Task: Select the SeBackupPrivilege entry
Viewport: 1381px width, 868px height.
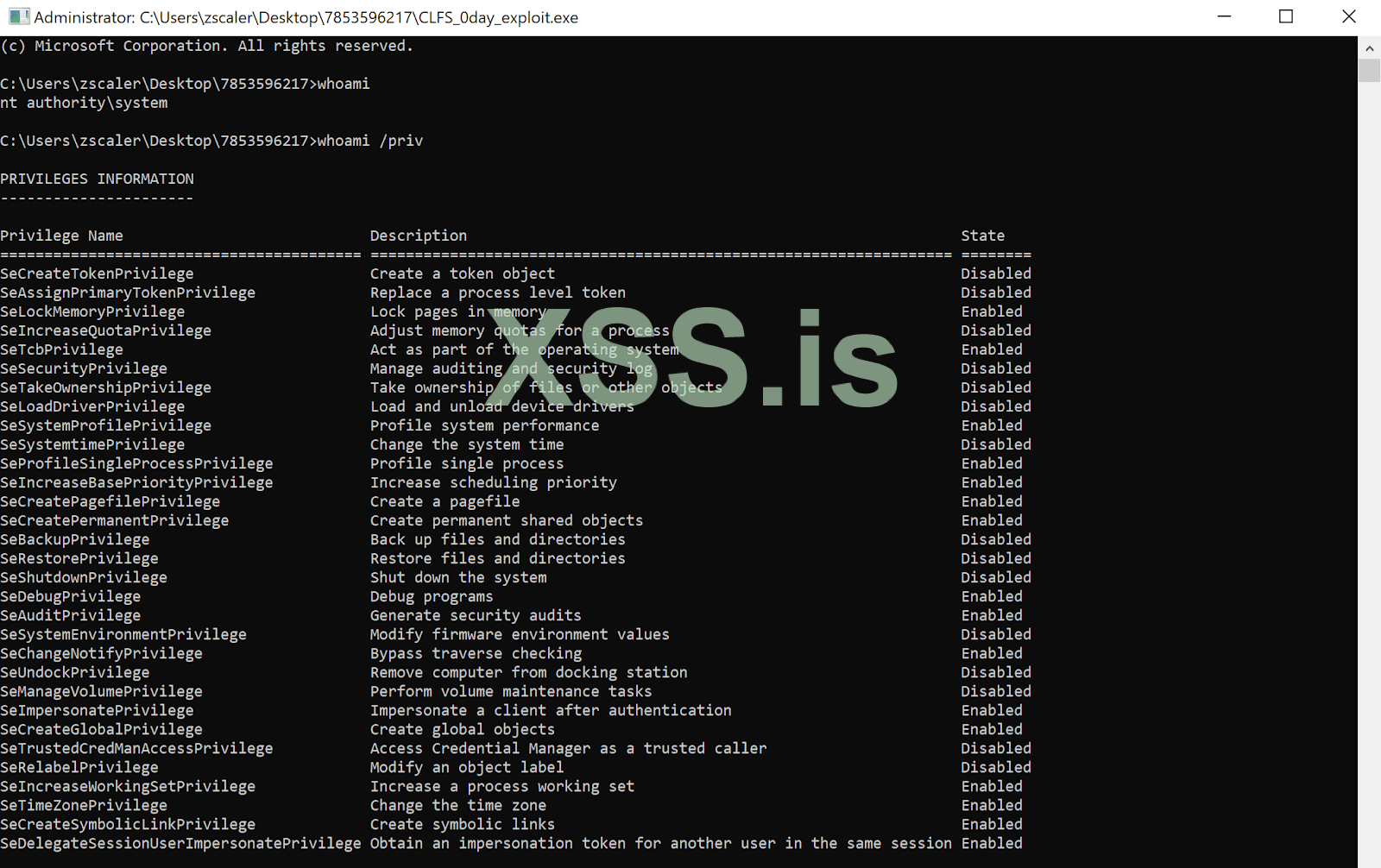Action: coord(74,539)
